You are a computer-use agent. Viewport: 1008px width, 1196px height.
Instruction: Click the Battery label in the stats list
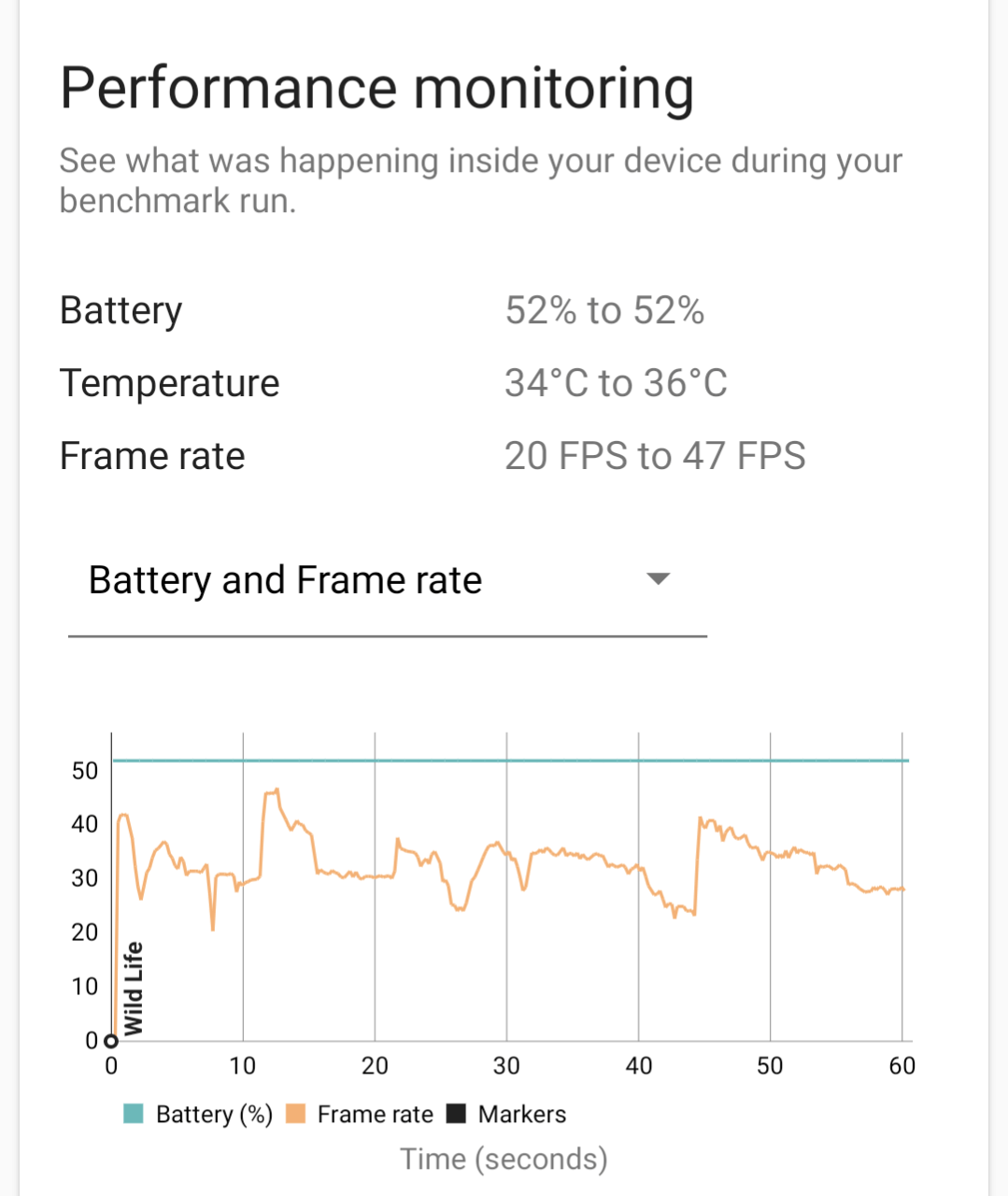coord(121,309)
